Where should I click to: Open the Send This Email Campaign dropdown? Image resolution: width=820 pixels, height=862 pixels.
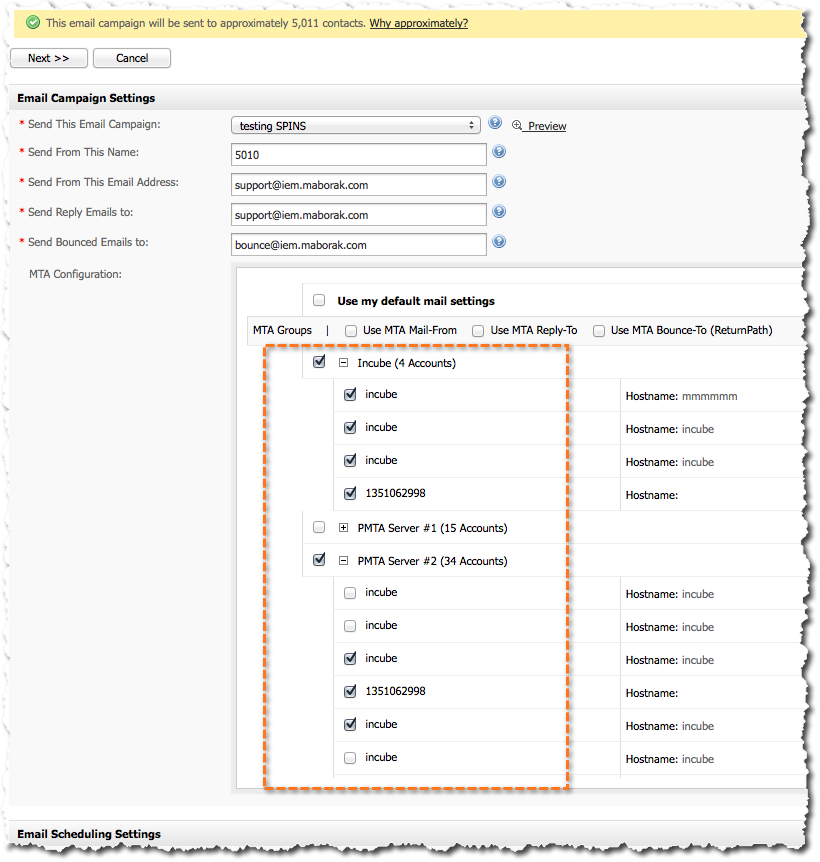click(356, 125)
